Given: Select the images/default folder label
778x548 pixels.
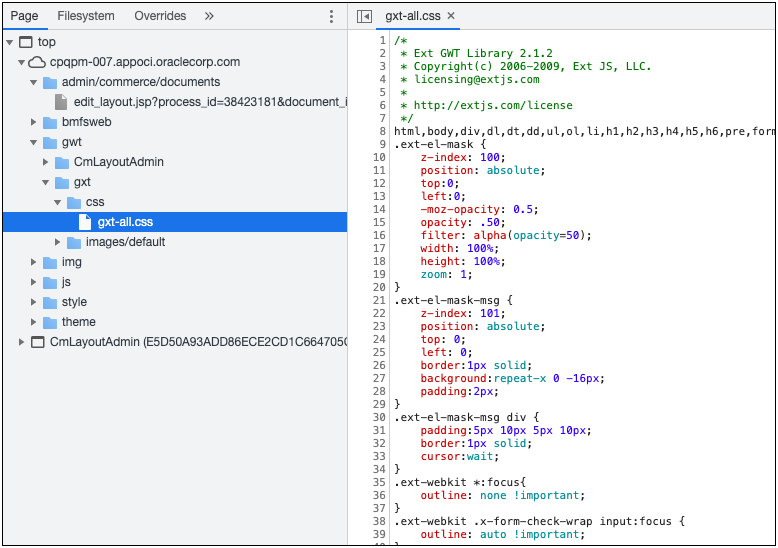Looking at the screenshot, I should coord(126,242).
